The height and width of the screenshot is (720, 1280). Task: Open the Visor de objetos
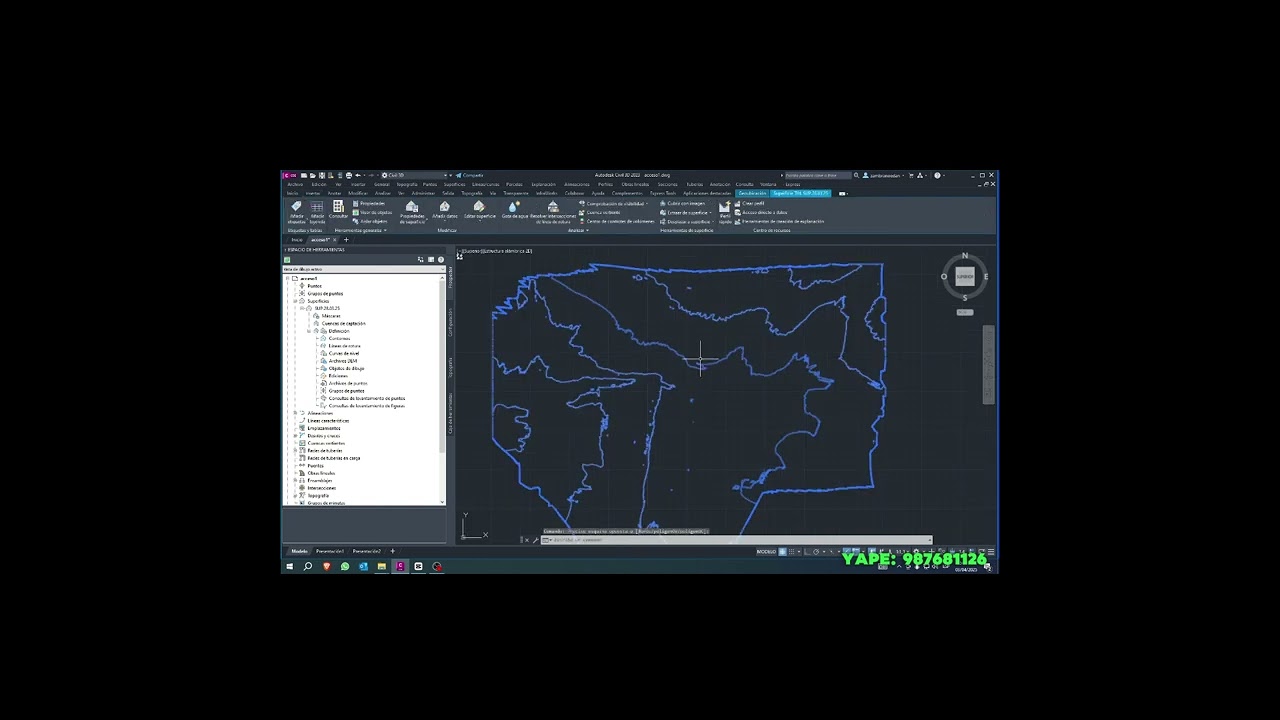coord(373,213)
